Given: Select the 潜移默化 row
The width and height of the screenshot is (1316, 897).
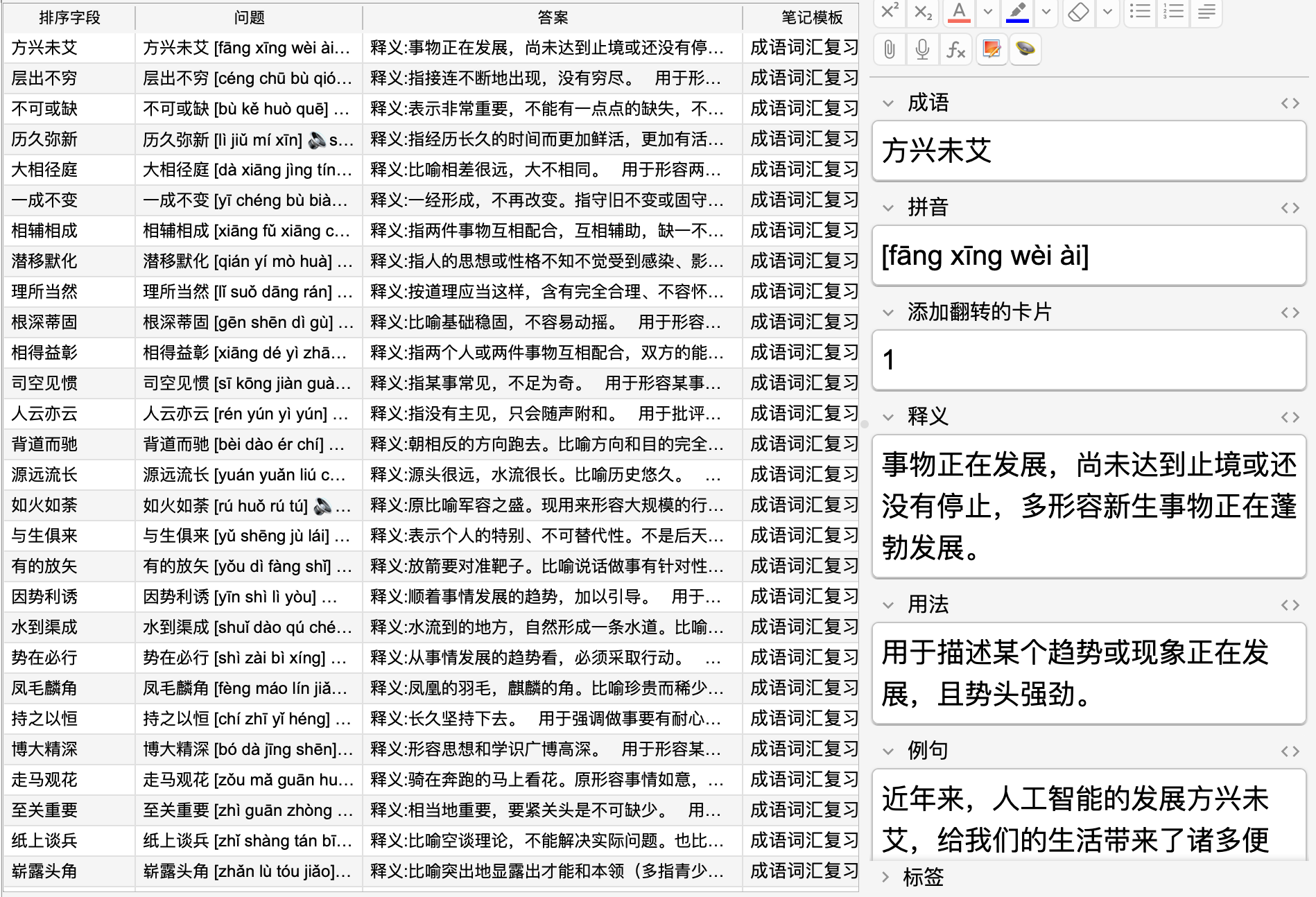Looking at the screenshot, I should (x=431, y=261).
